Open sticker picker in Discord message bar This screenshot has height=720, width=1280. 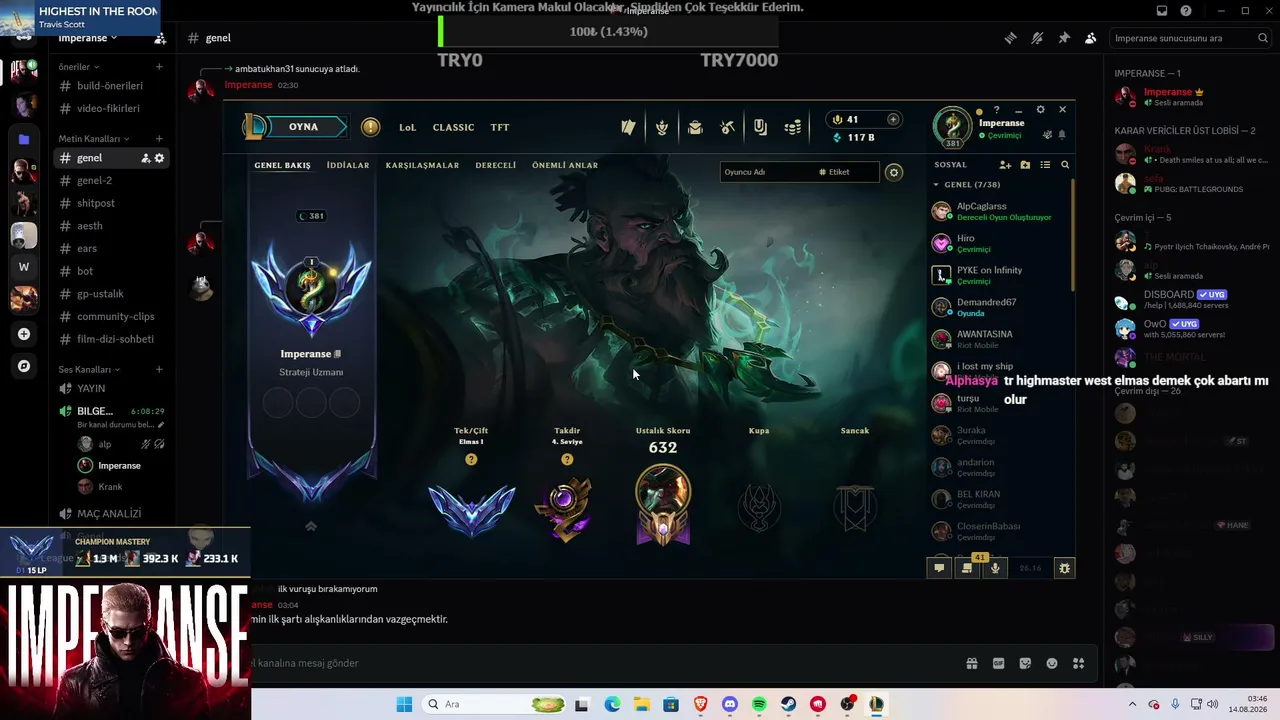click(x=1025, y=663)
